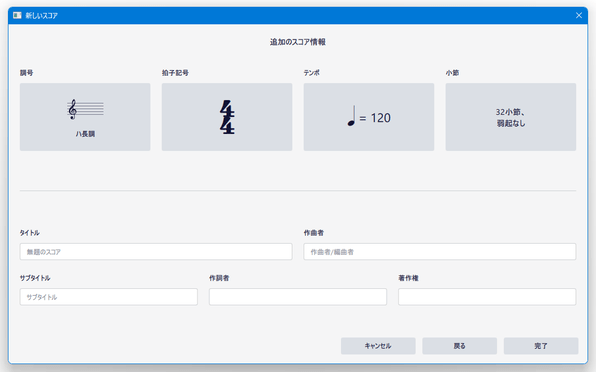The width and height of the screenshot is (596, 372).
Task: Click the ハ長調 key name label
Action: click(x=85, y=134)
